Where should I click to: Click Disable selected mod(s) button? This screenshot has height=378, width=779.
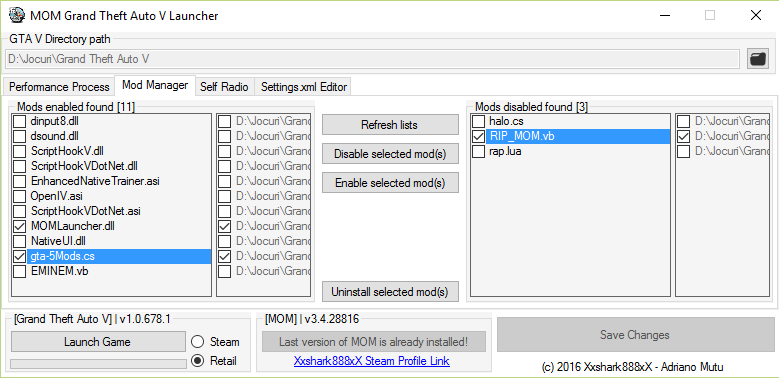point(390,154)
